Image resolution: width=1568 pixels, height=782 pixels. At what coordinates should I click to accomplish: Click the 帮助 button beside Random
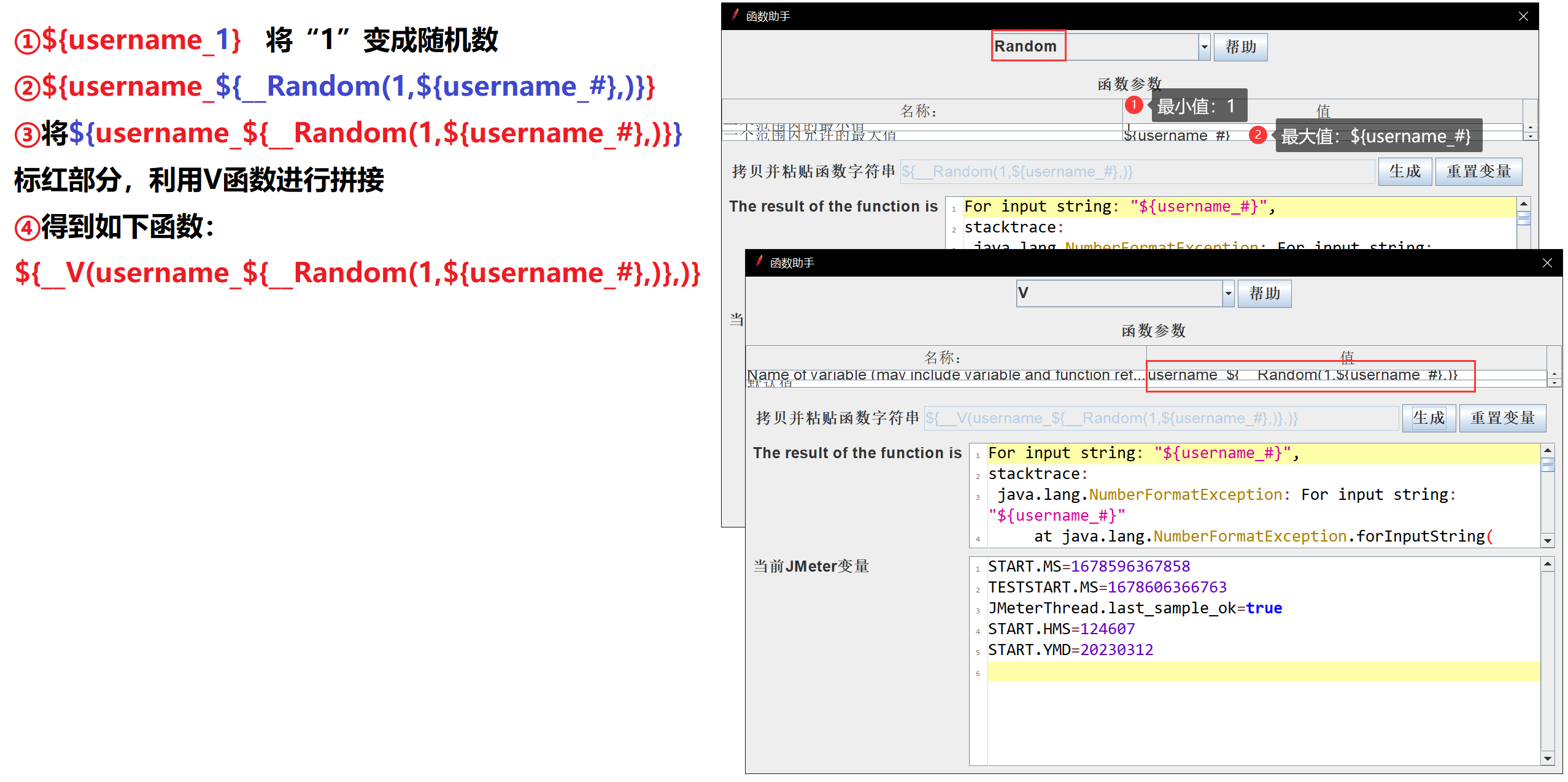(x=1240, y=47)
